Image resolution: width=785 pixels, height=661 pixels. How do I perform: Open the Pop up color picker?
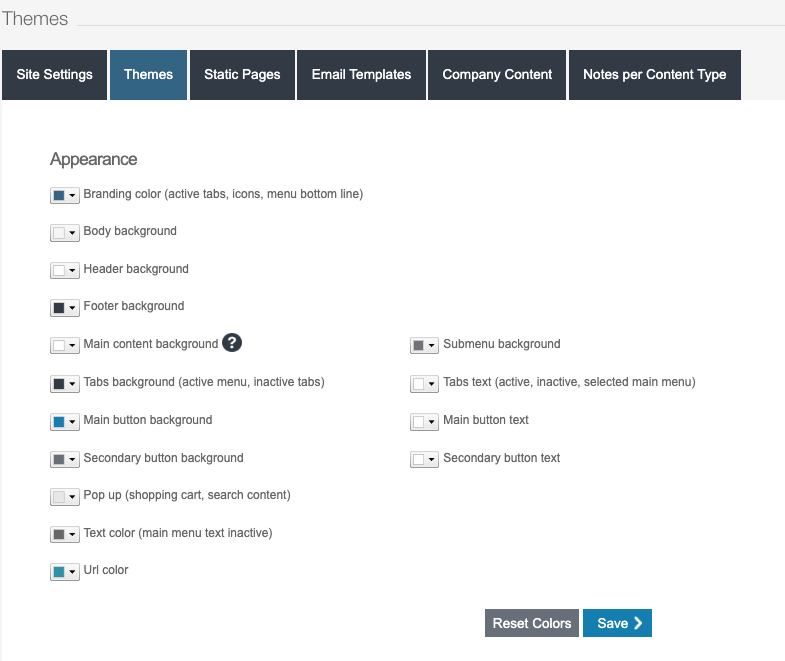[x=64, y=496]
